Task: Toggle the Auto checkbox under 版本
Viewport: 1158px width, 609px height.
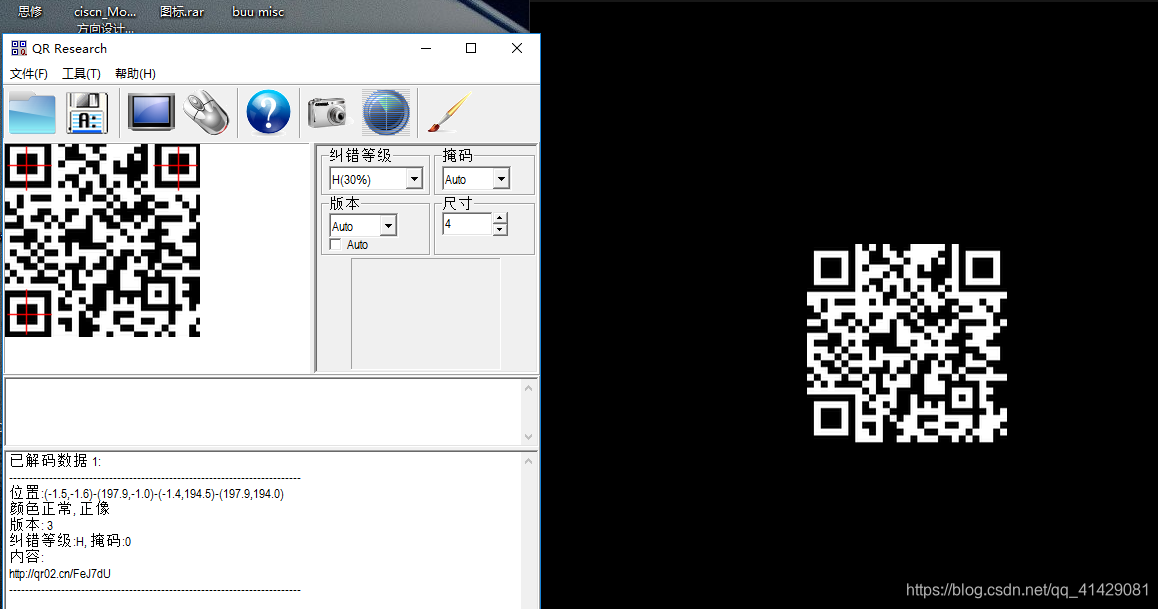Action: (335, 244)
